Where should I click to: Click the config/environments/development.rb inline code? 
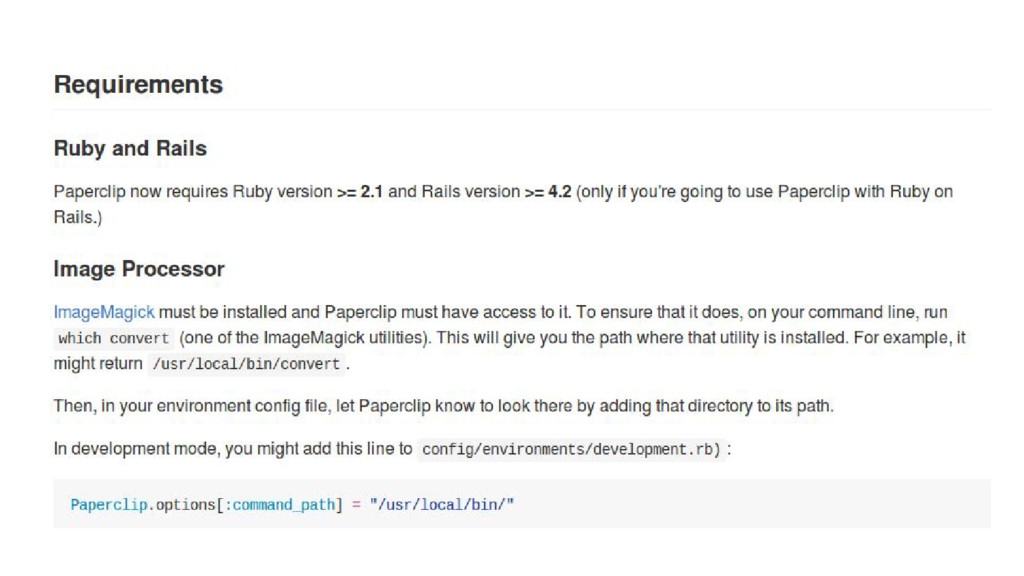pos(571,449)
